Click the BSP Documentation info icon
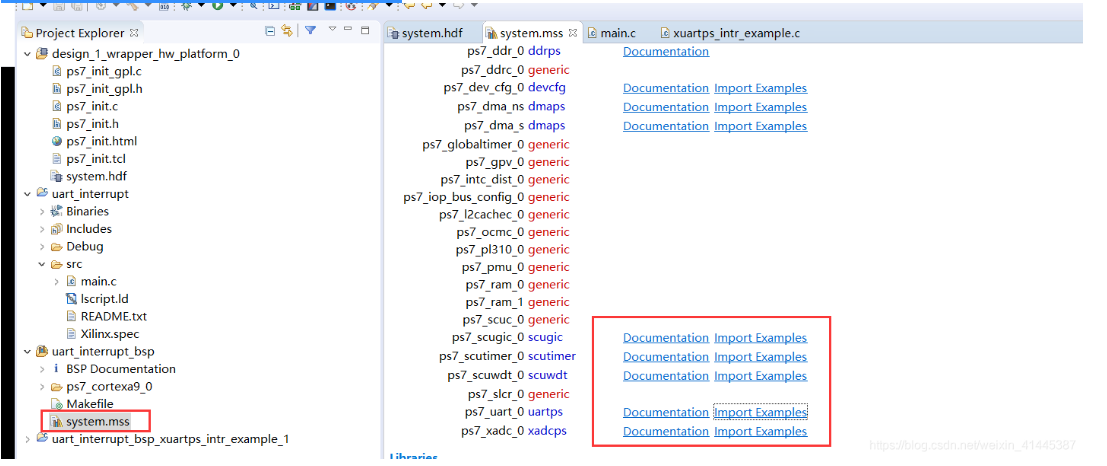The width and height of the screenshot is (1107, 466). pos(56,369)
